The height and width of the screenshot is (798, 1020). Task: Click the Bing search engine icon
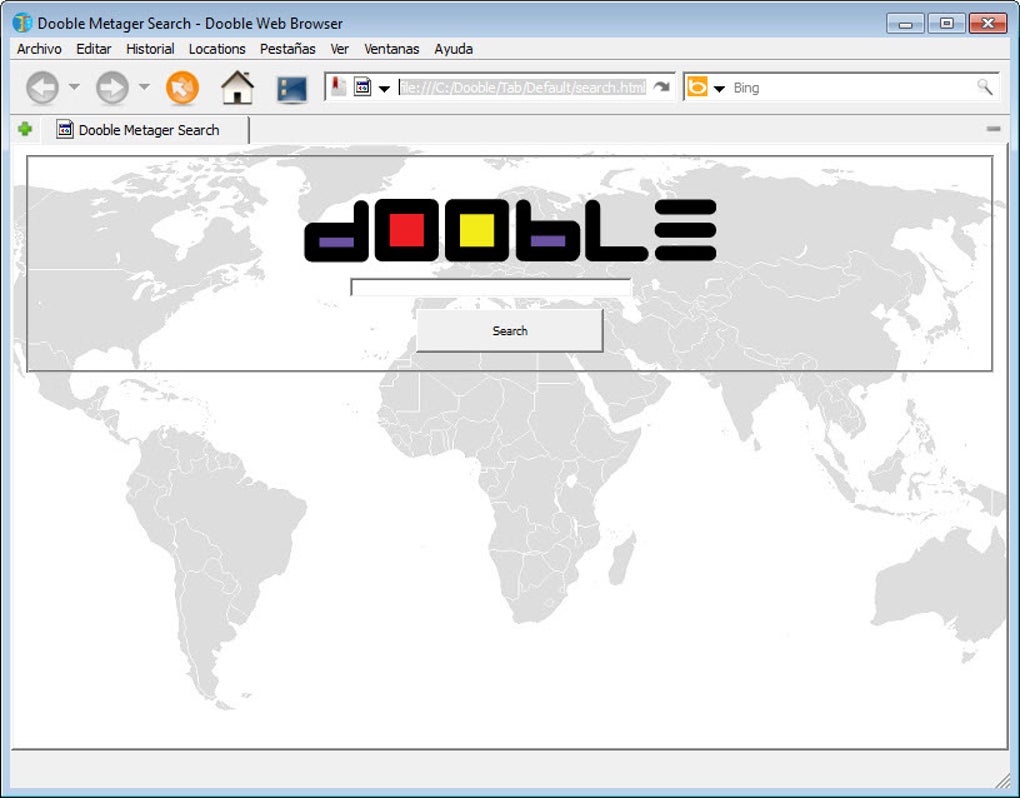(x=697, y=86)
